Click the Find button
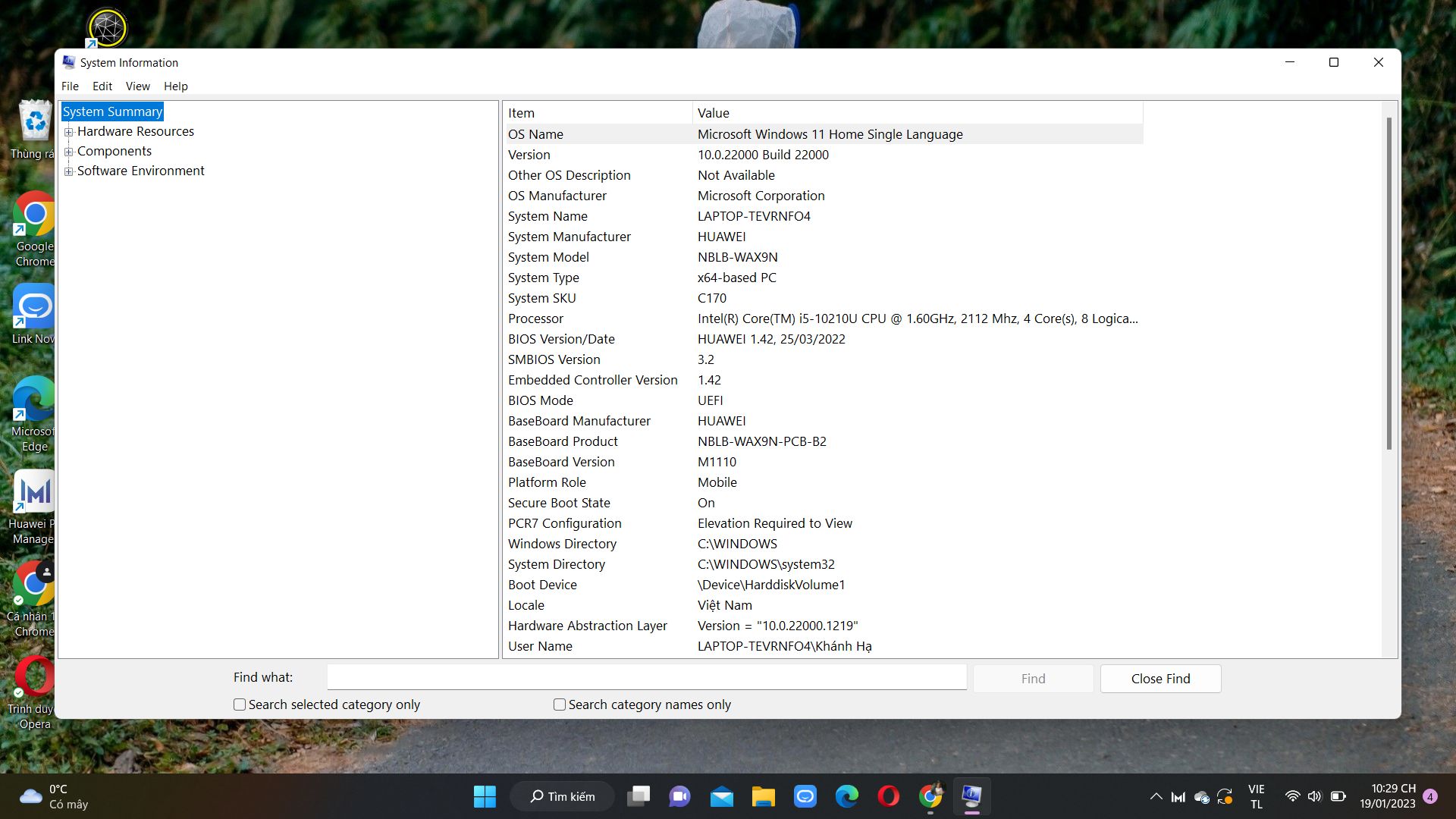 pos(1033,679)
